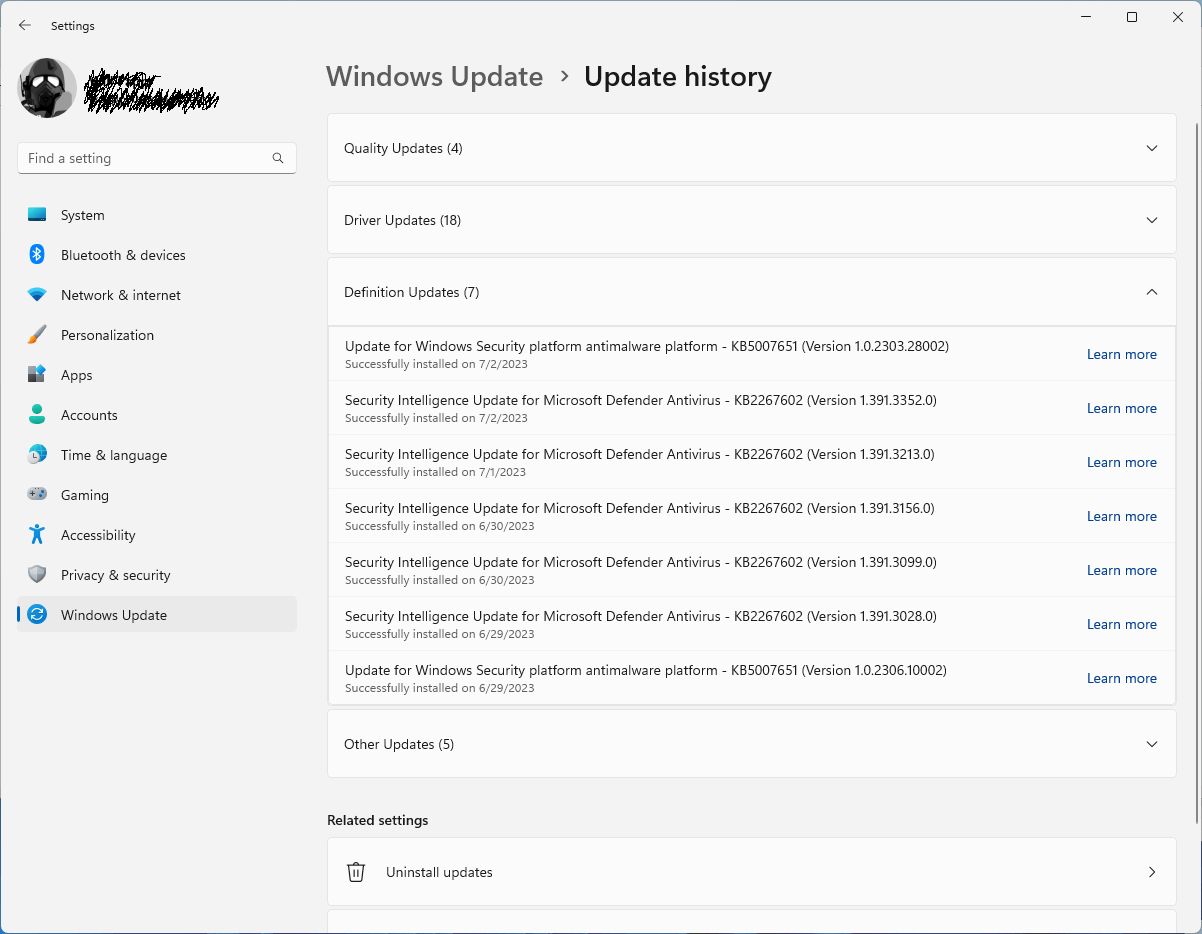
Task: Click Other Updates (5) header text
Action: pos(399,744)
